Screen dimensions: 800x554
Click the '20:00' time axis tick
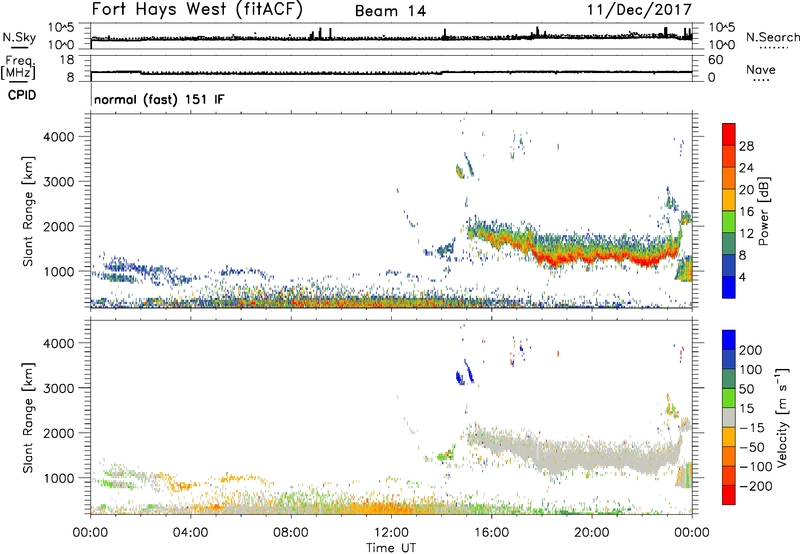tap(591, 533)
